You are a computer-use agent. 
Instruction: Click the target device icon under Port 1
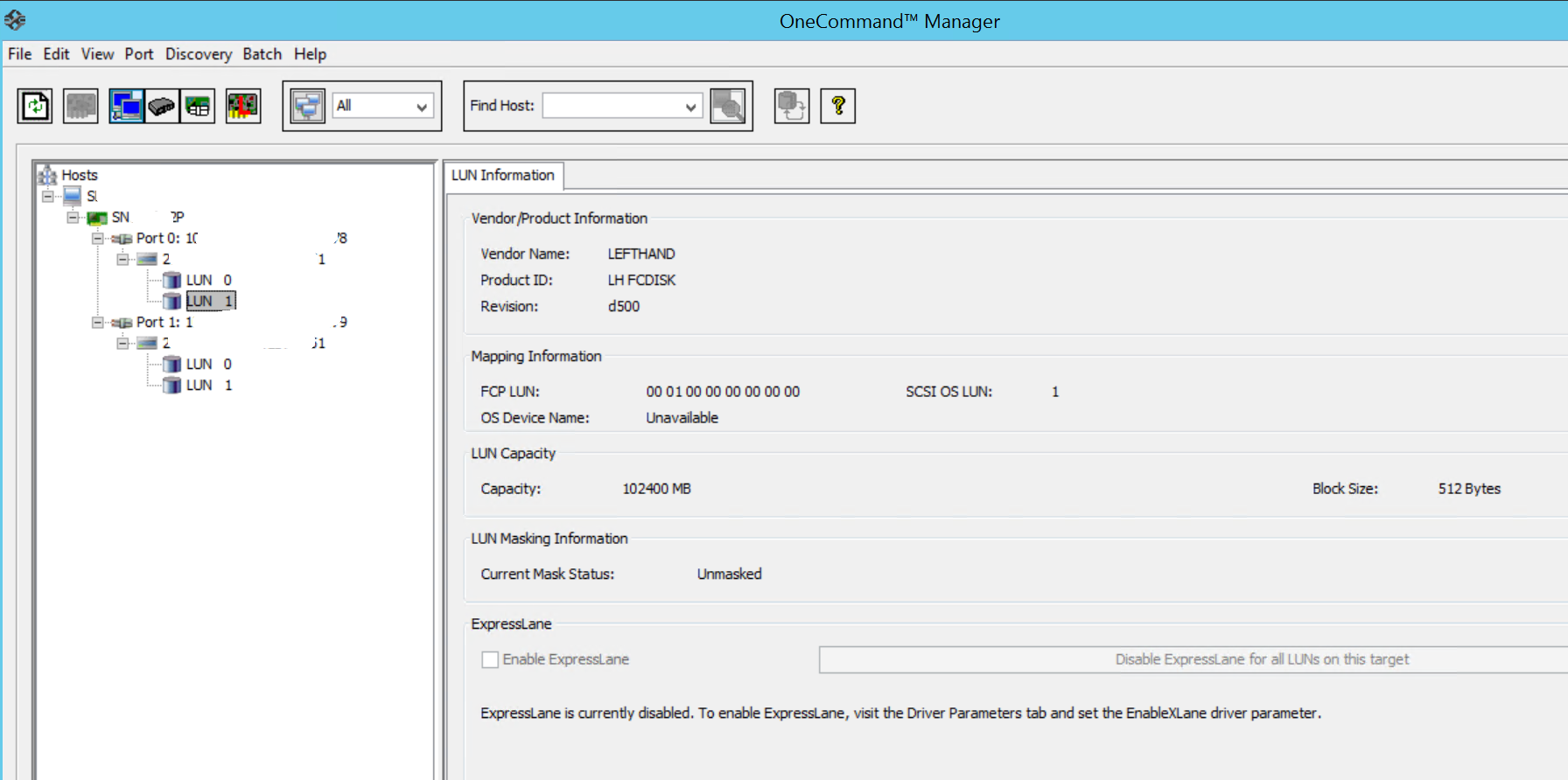coord(147,343)
